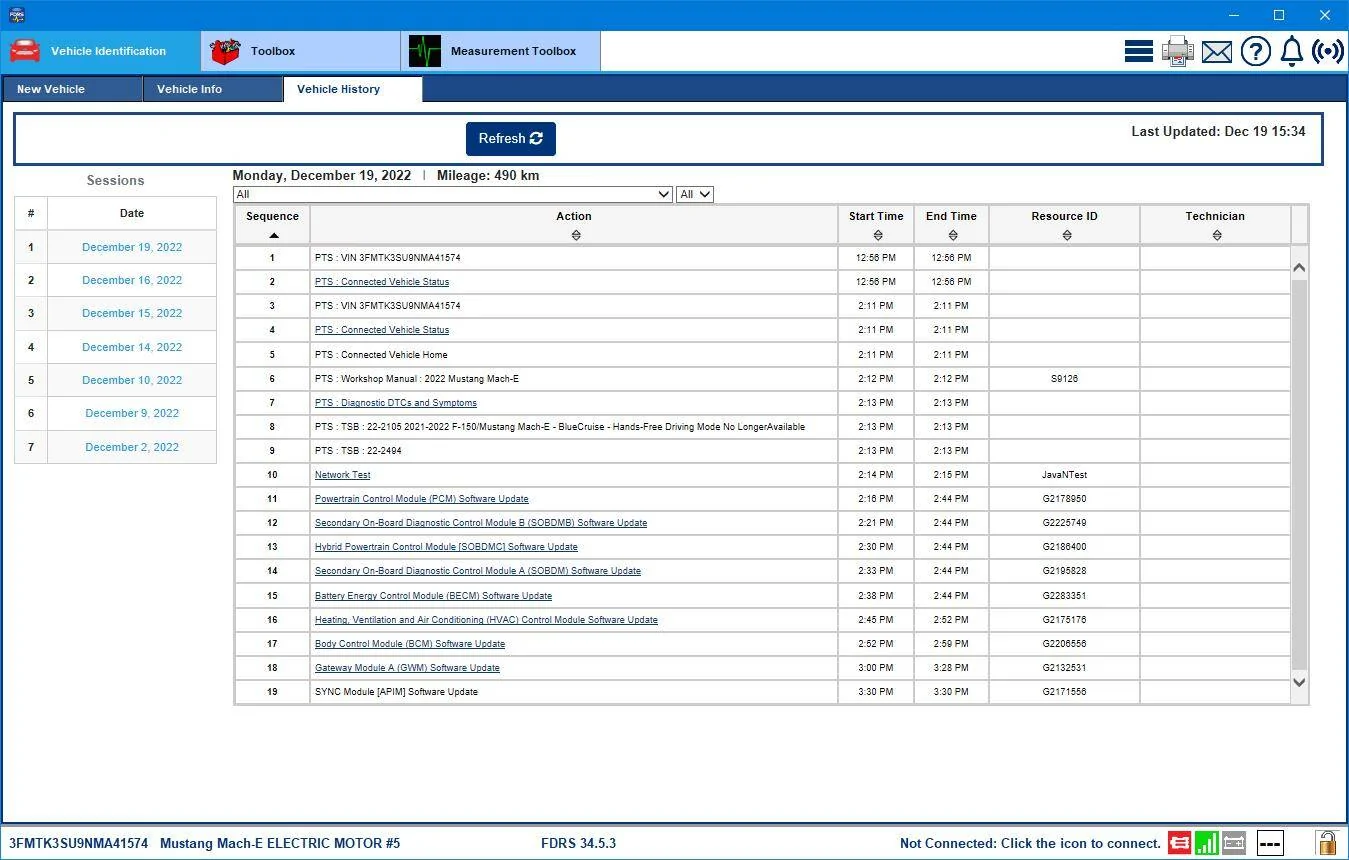Open session December 19, 2022
Viewport: 1349px width, 860px height.
(132, 247)
